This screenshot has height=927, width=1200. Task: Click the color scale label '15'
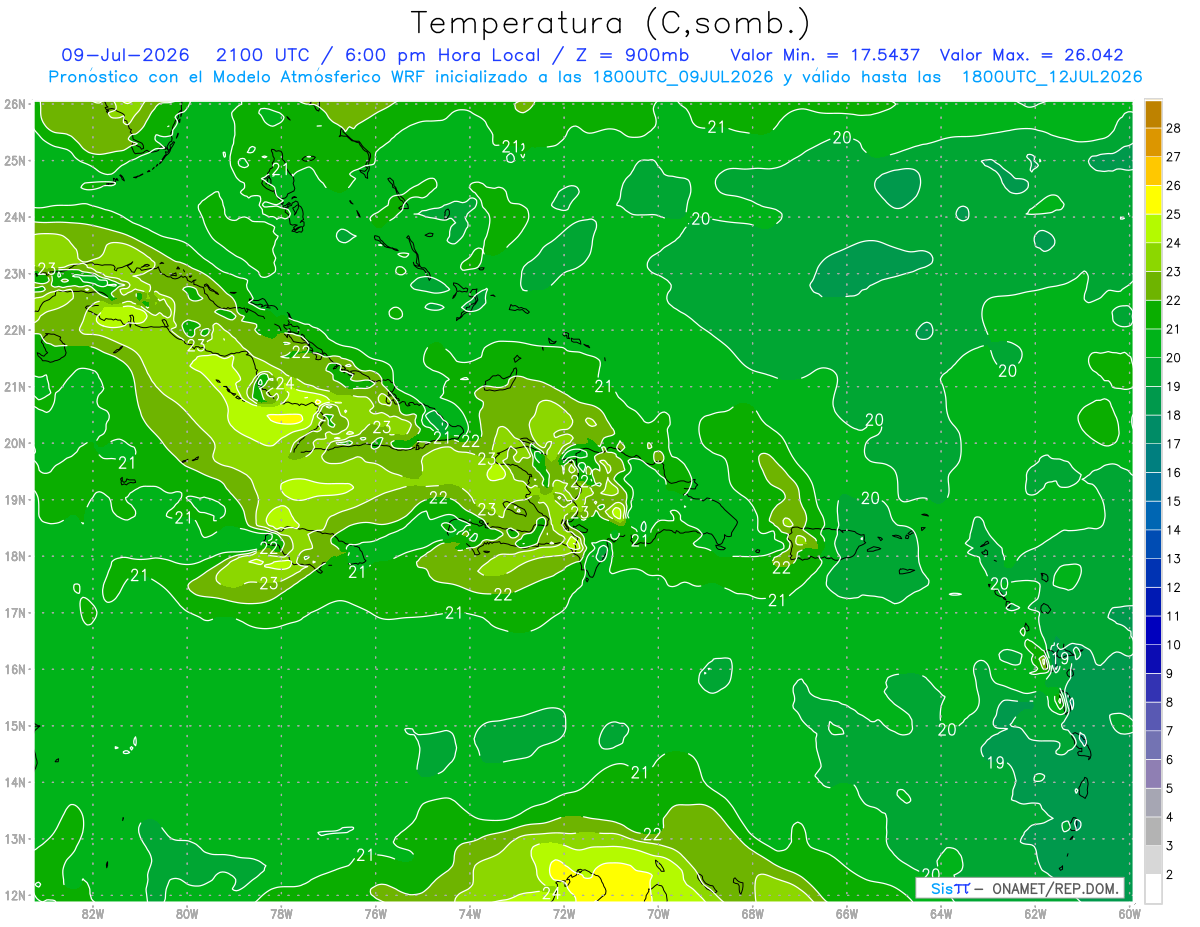[x=1173, y=501]
